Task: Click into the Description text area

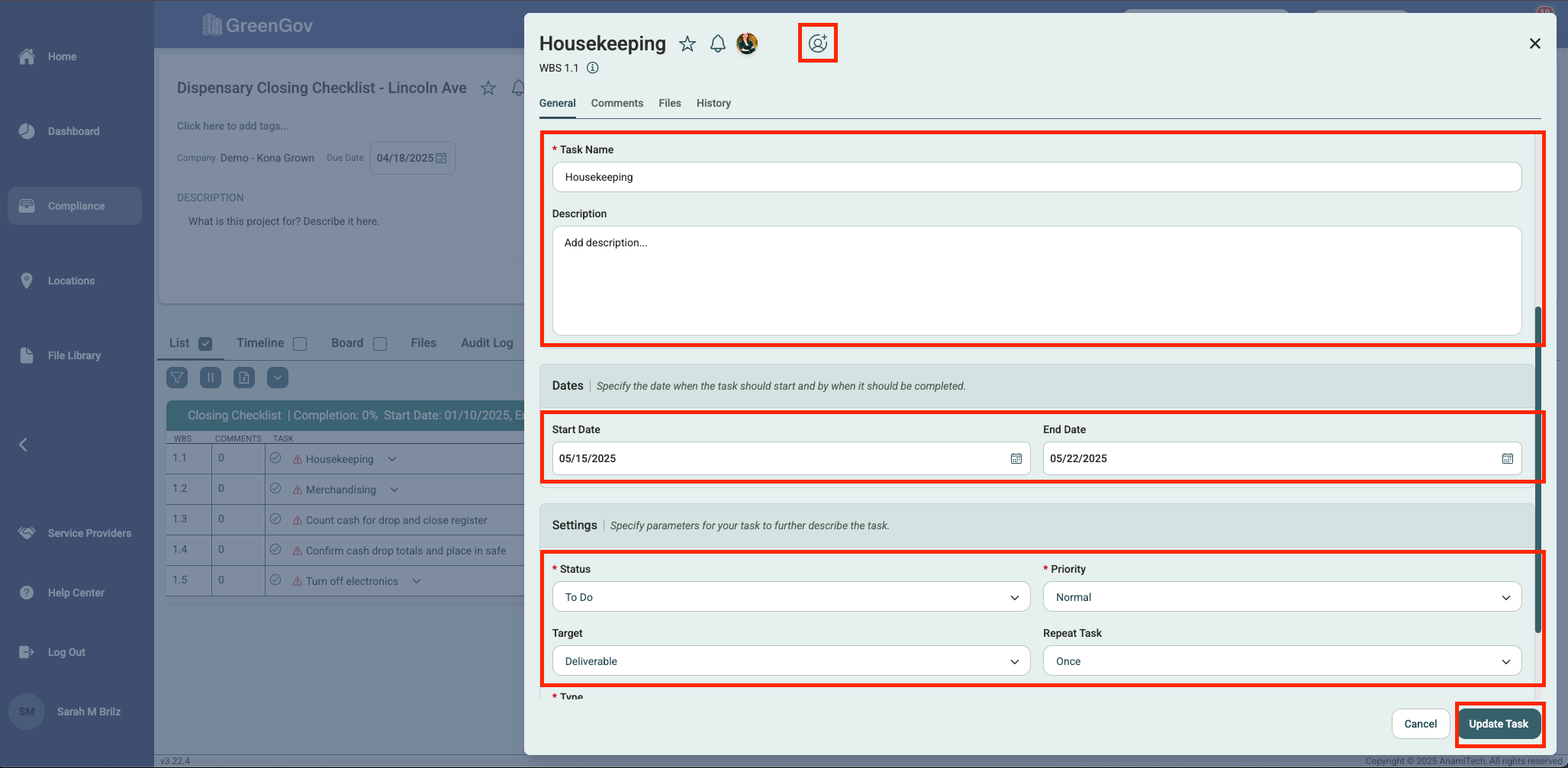Action: pyautogui.click(x=1036, y=280)
